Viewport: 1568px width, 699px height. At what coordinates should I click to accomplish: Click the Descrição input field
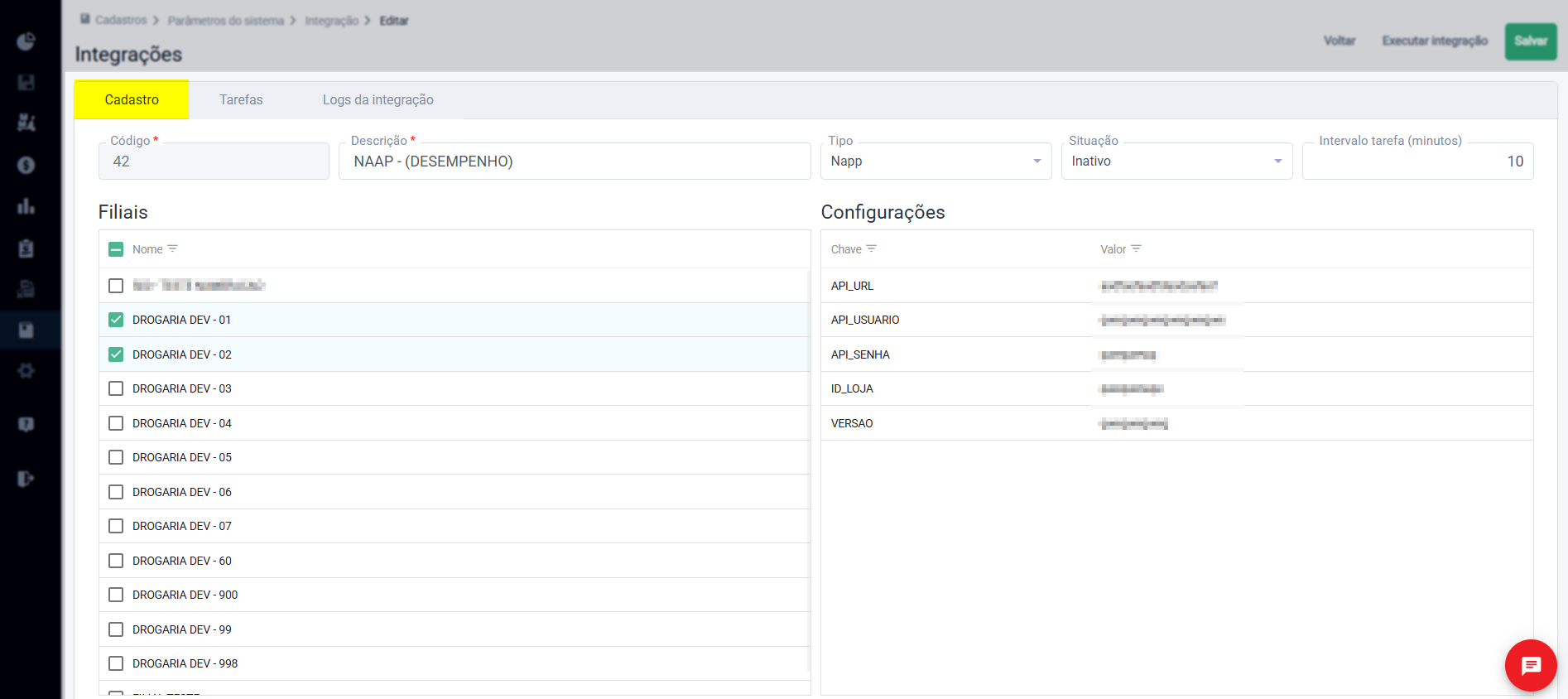coord(575,161)
